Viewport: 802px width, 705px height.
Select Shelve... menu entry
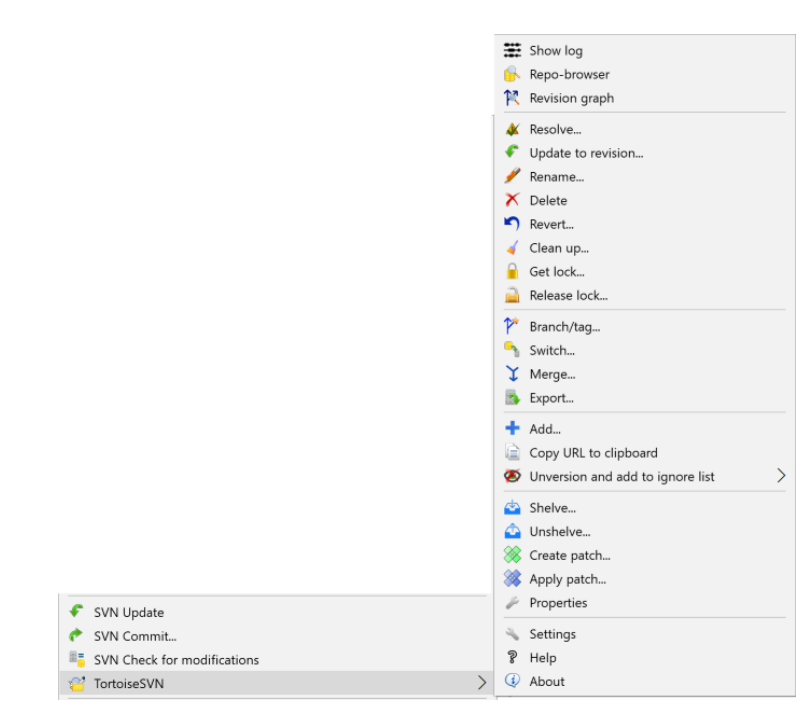pyautogui.click(x=644, y=508)
